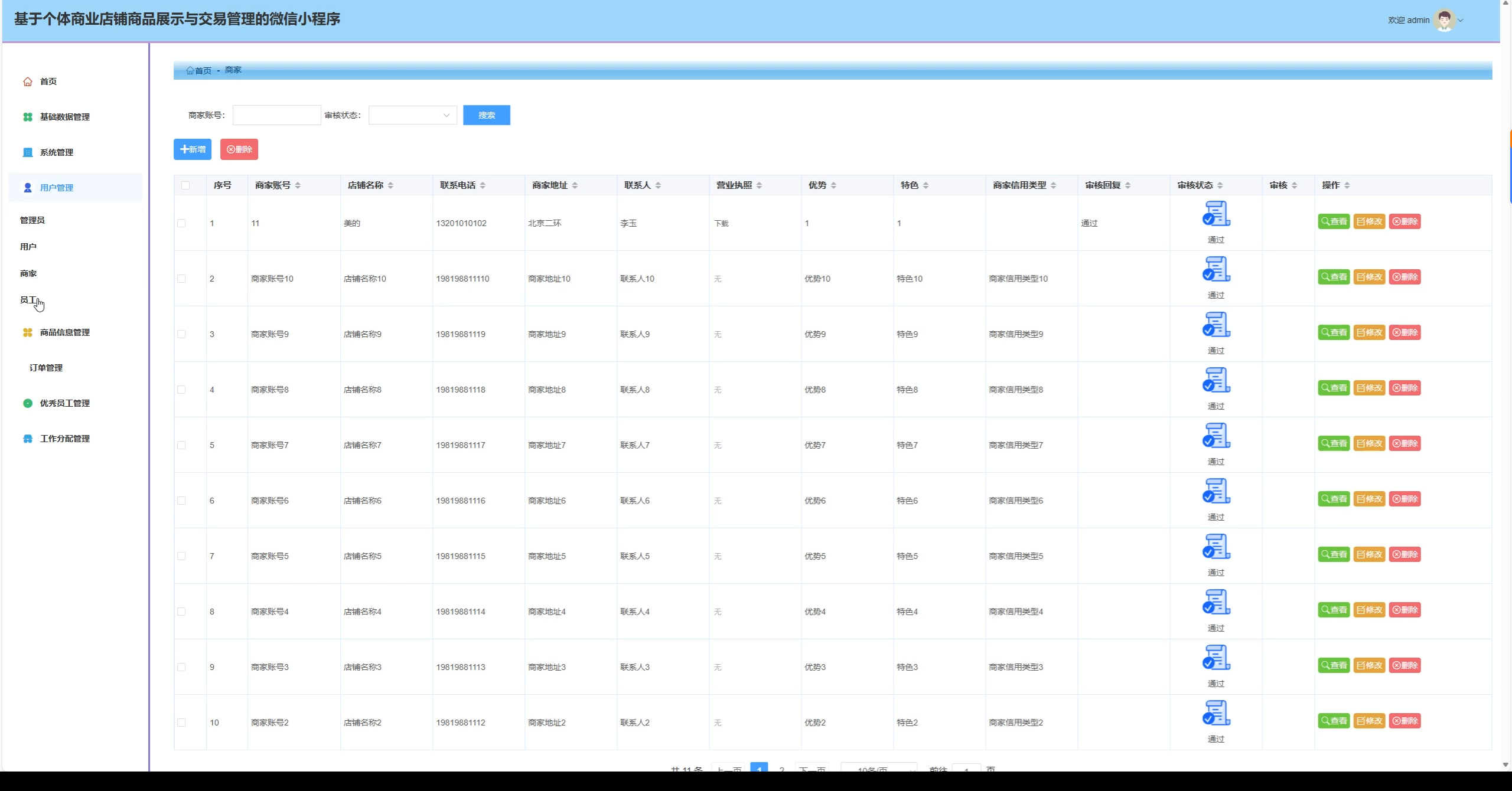Viewport: 1512px width, 791px height.
Task: Sort table by 联系电话 column arrows
Action: [x=483, y=185]
